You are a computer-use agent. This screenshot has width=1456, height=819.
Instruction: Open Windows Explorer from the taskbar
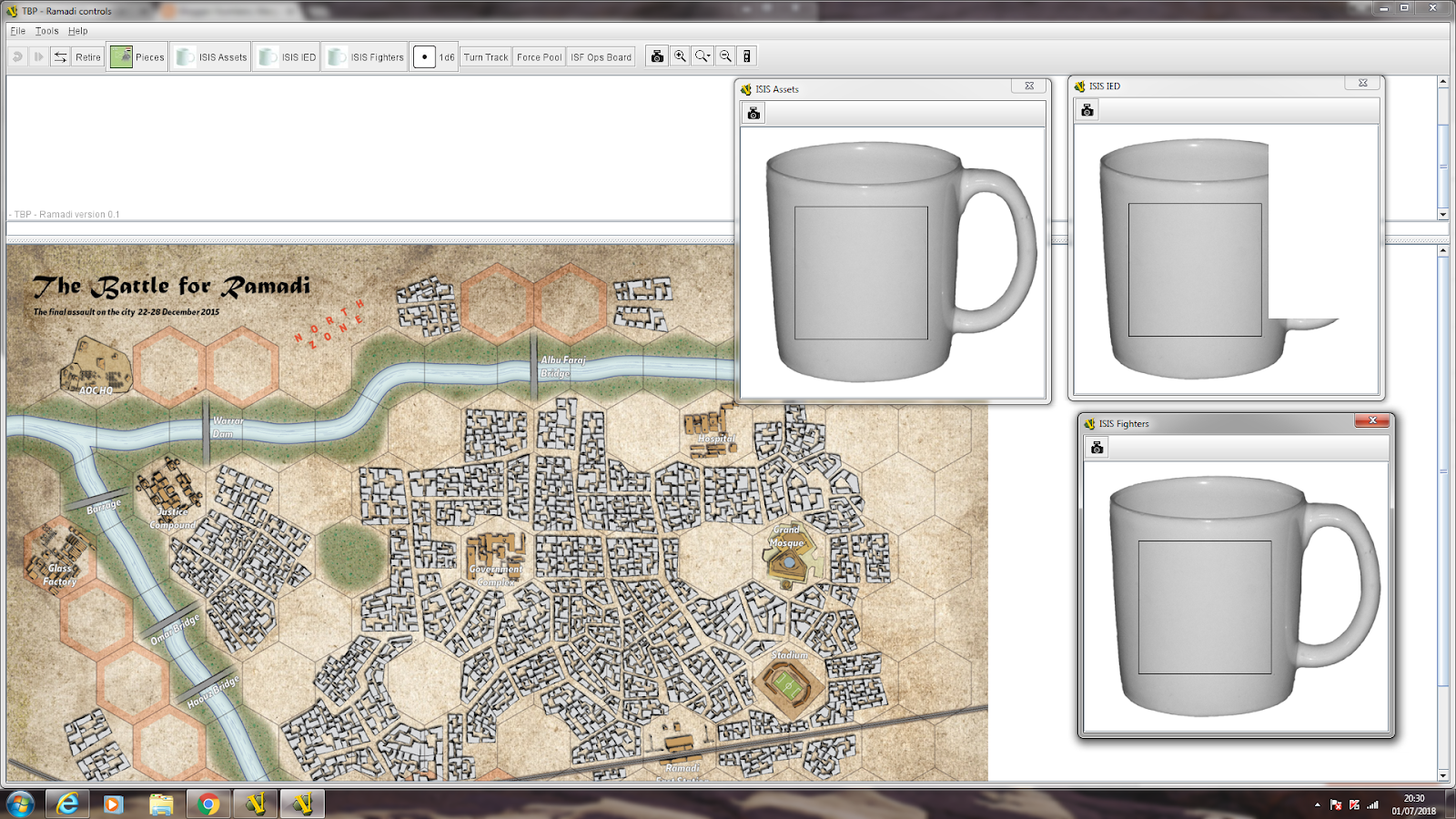[161, 804]
